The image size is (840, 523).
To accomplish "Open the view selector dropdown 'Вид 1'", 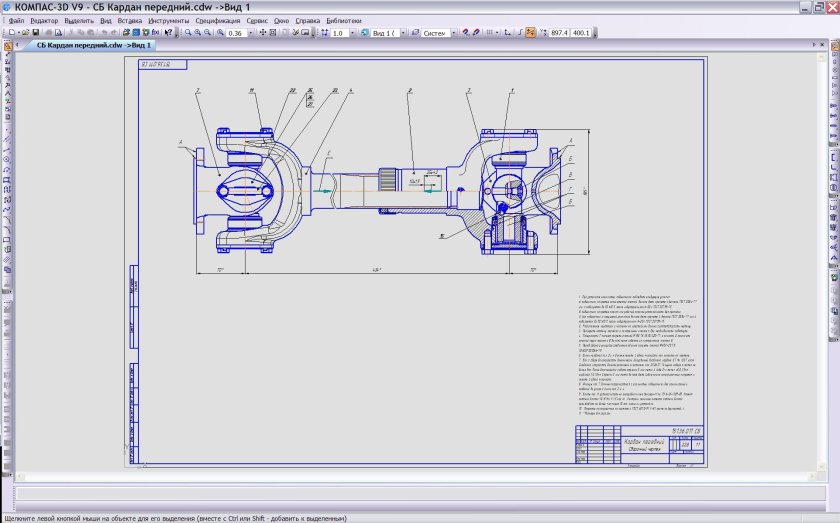I will click(402, 33).
